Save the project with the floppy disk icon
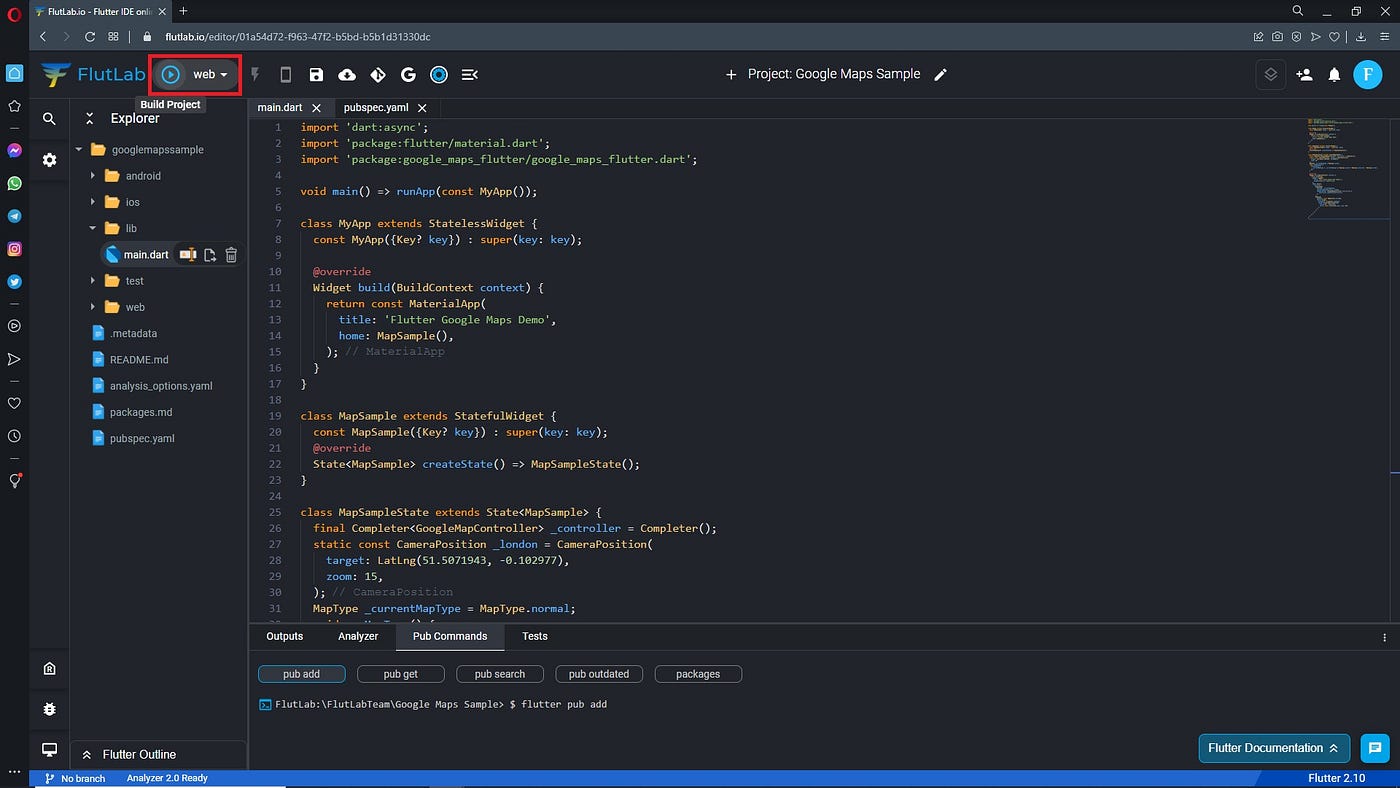This screenshot has width=1400, height=788. (x=316, y=74)
